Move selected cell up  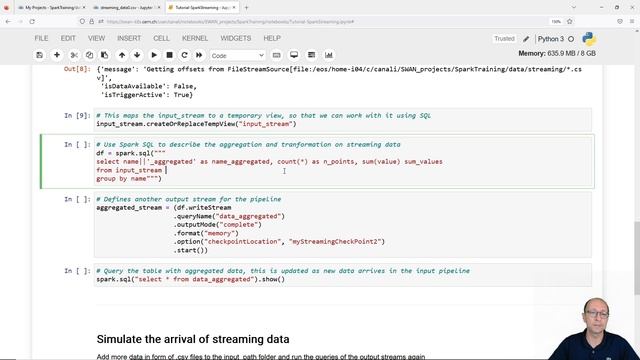pos(122,55)
